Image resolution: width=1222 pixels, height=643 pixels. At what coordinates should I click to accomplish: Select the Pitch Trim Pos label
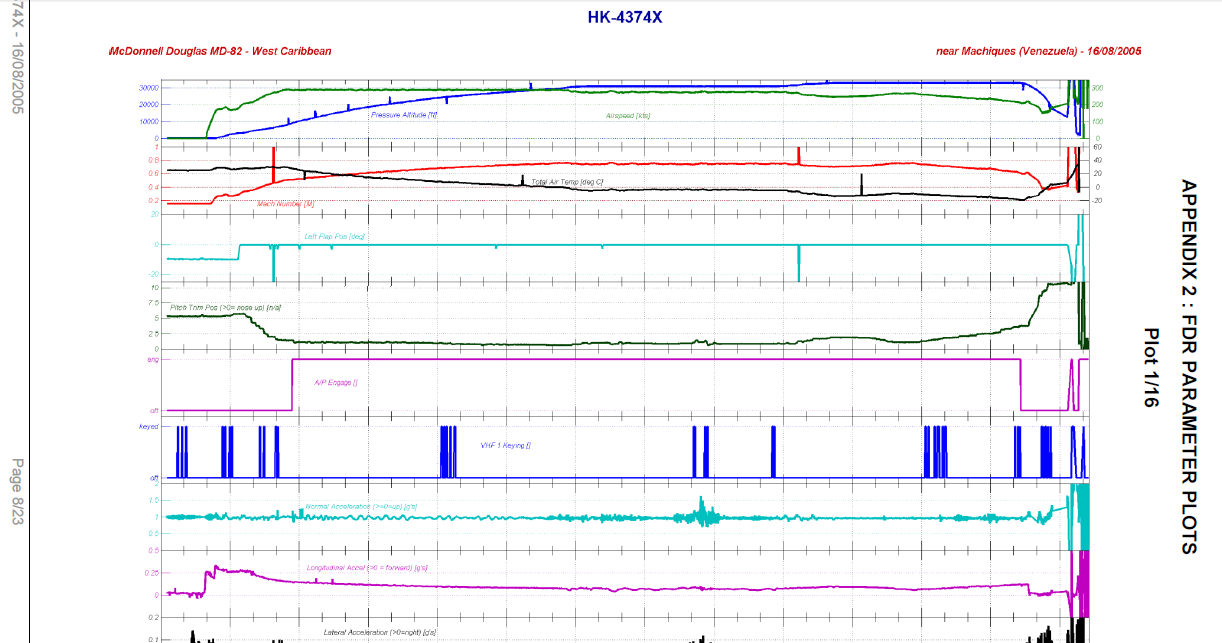tap(225, 307)
